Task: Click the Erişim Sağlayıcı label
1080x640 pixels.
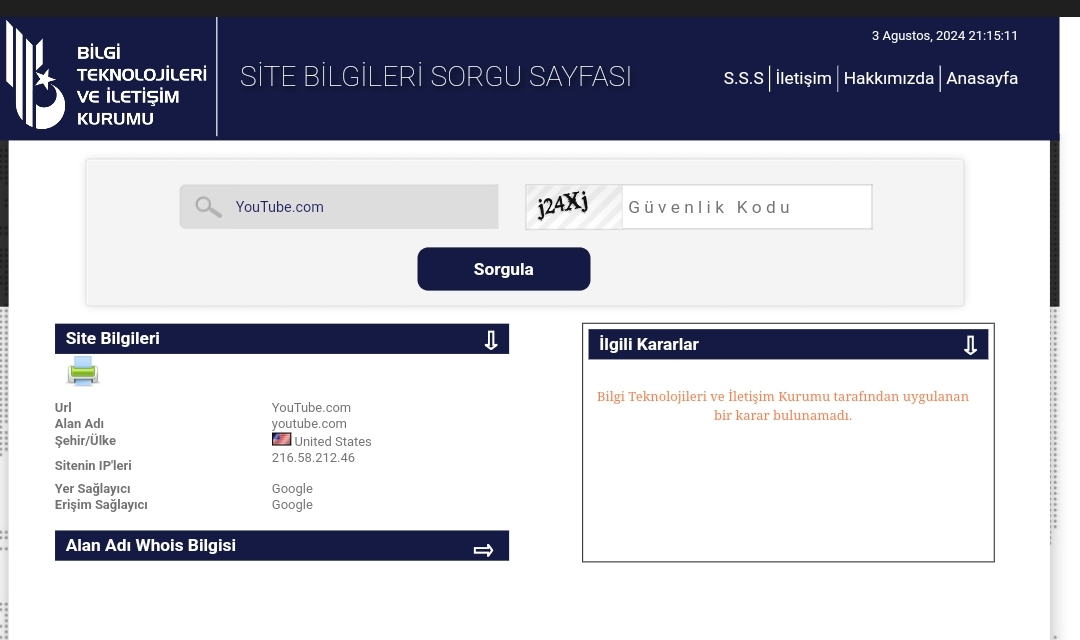Action: (101, 504)
